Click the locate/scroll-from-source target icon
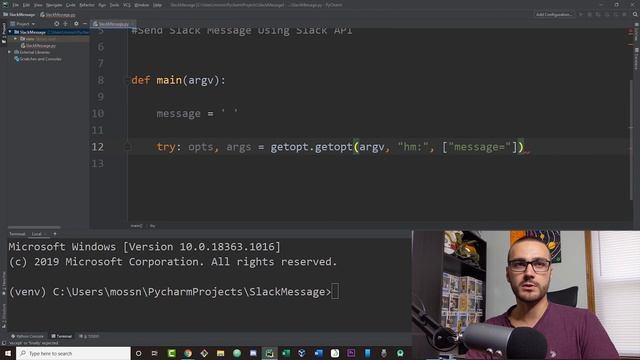640x360 pixels. 56,24
